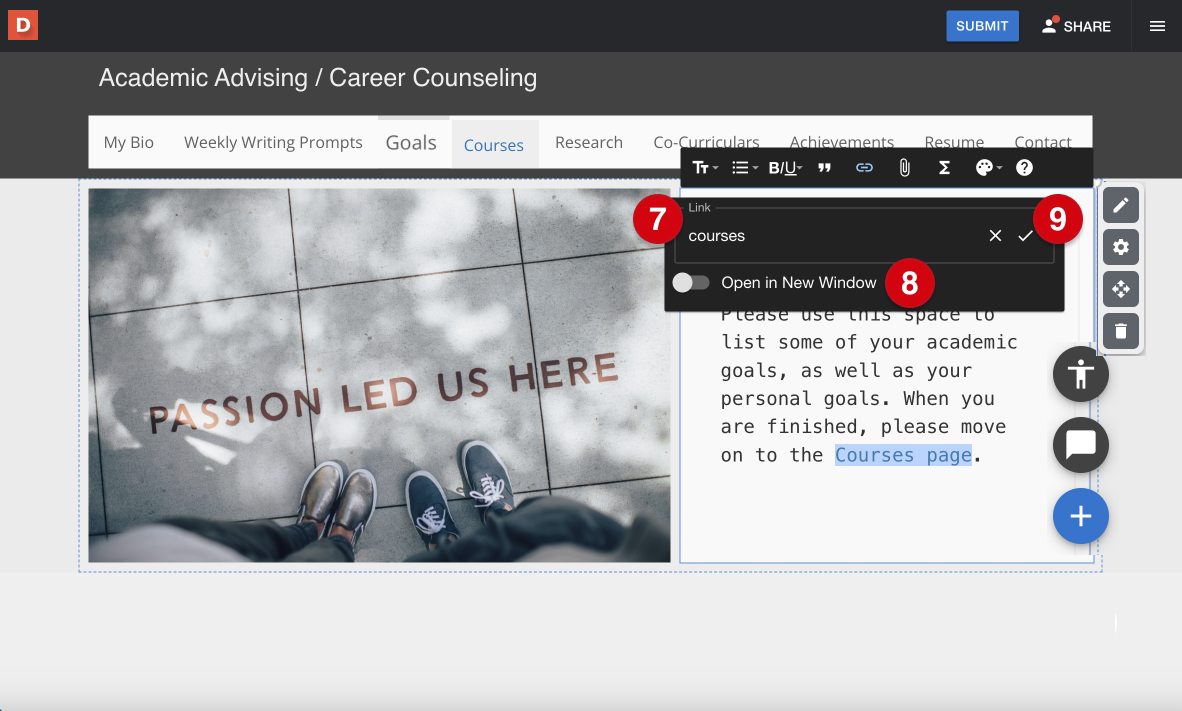Open module settings gear icon
Viewport: 1182px width, 711px height.
(1121, 247)
